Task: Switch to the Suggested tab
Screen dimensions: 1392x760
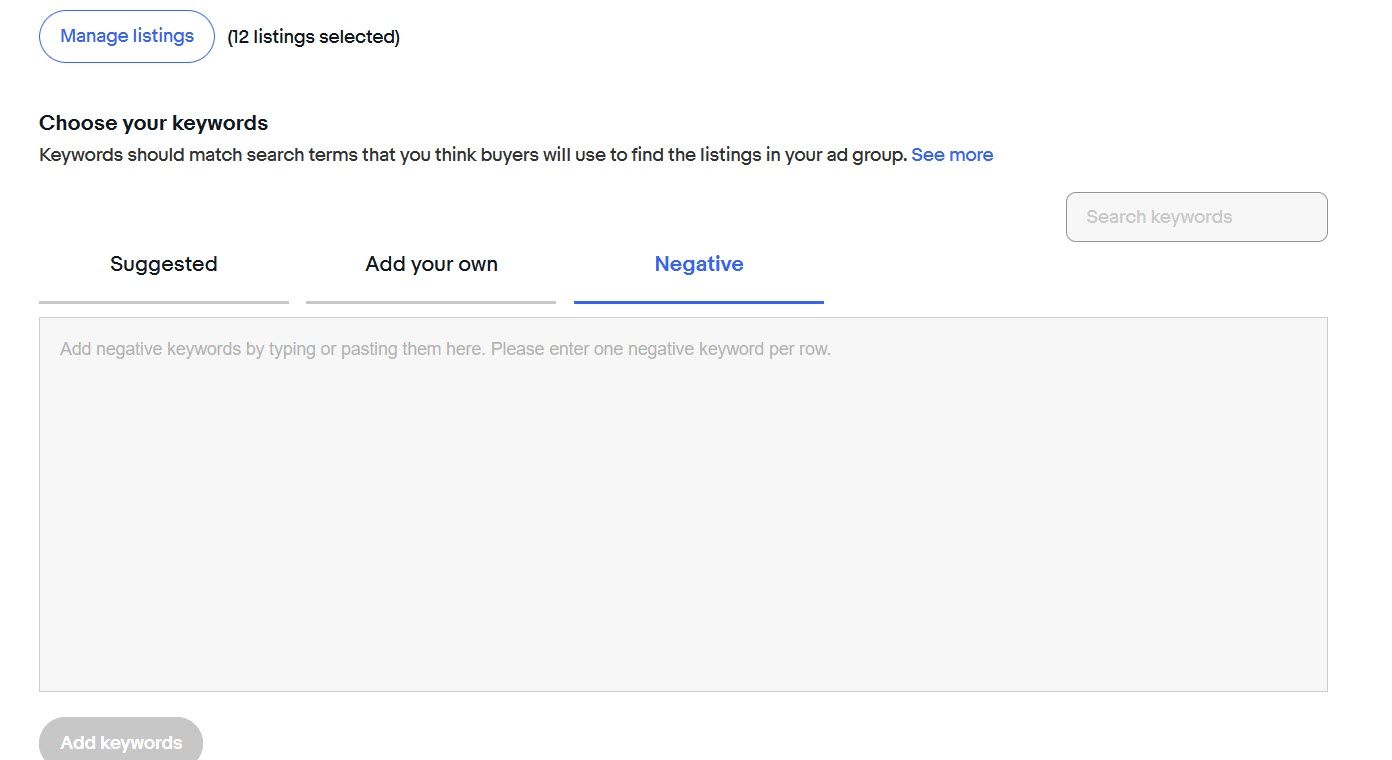Action: click(164, 265)
